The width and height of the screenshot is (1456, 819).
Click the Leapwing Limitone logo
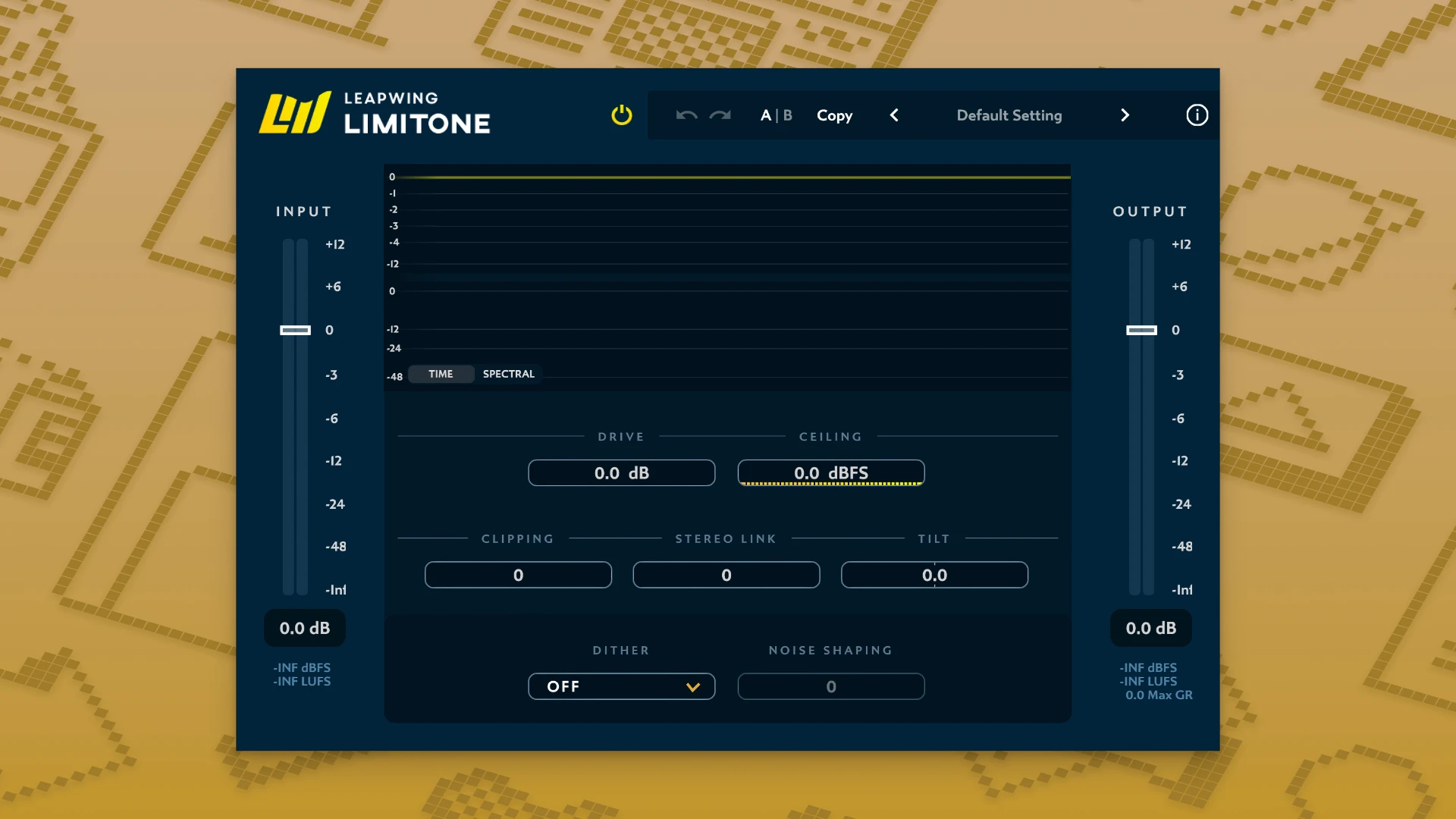click(375, 114)
